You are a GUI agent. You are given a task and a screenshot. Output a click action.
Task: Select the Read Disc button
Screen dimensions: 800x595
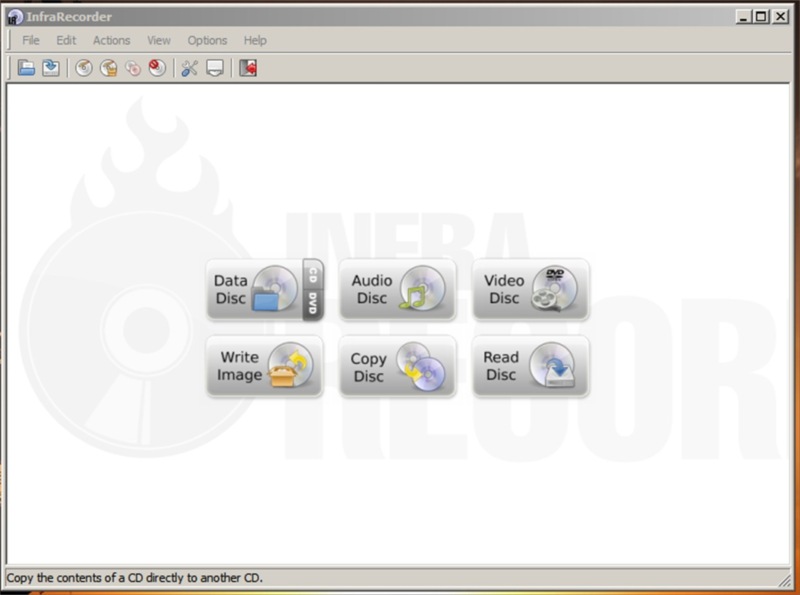click(531, 366)
